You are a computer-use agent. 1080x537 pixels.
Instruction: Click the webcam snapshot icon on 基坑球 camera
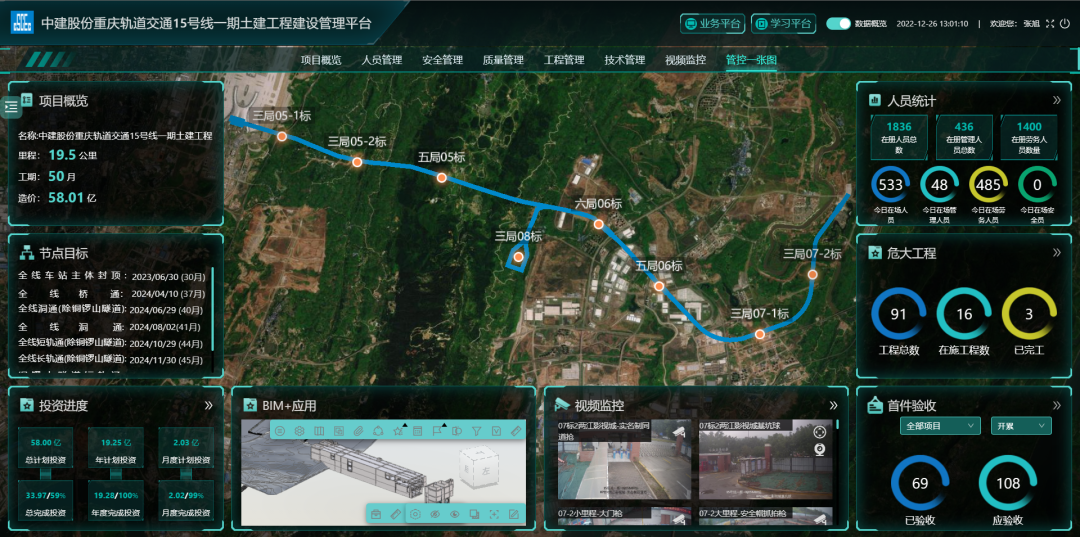[x=820, y=450]
